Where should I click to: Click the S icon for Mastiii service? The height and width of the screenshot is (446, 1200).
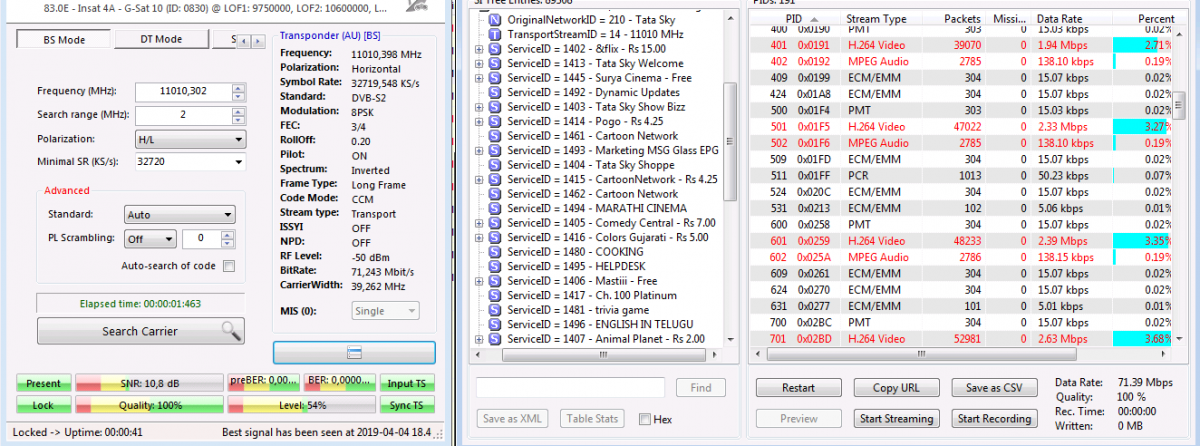494,281
